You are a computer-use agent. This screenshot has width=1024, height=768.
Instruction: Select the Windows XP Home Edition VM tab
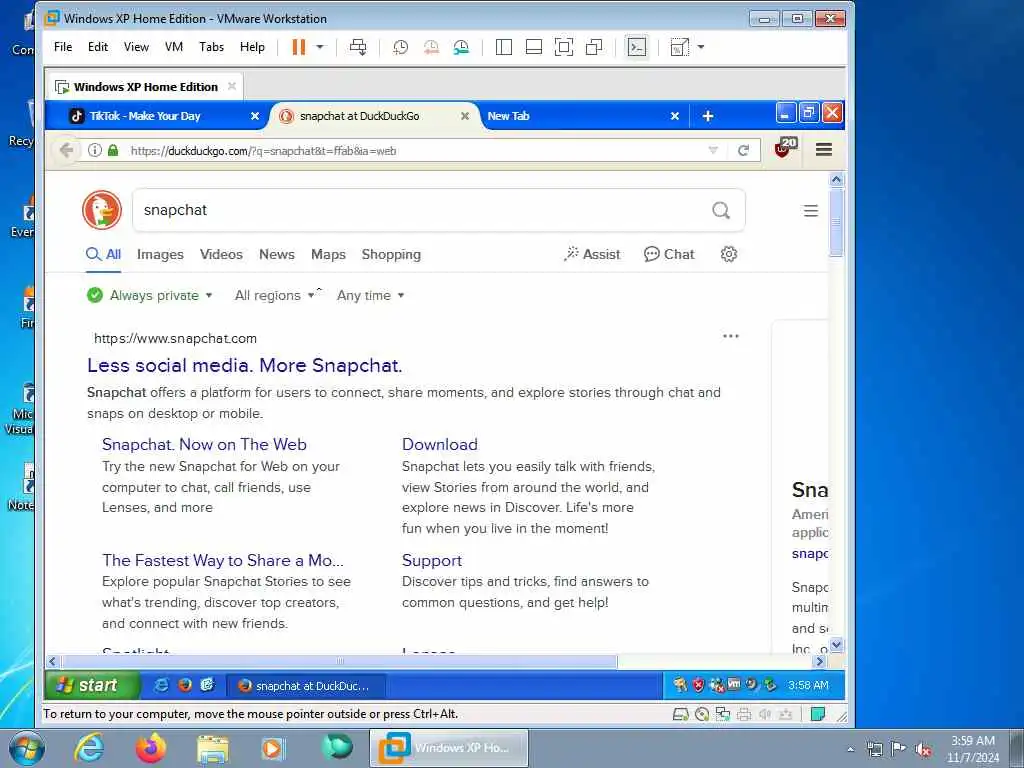point(145,87)
